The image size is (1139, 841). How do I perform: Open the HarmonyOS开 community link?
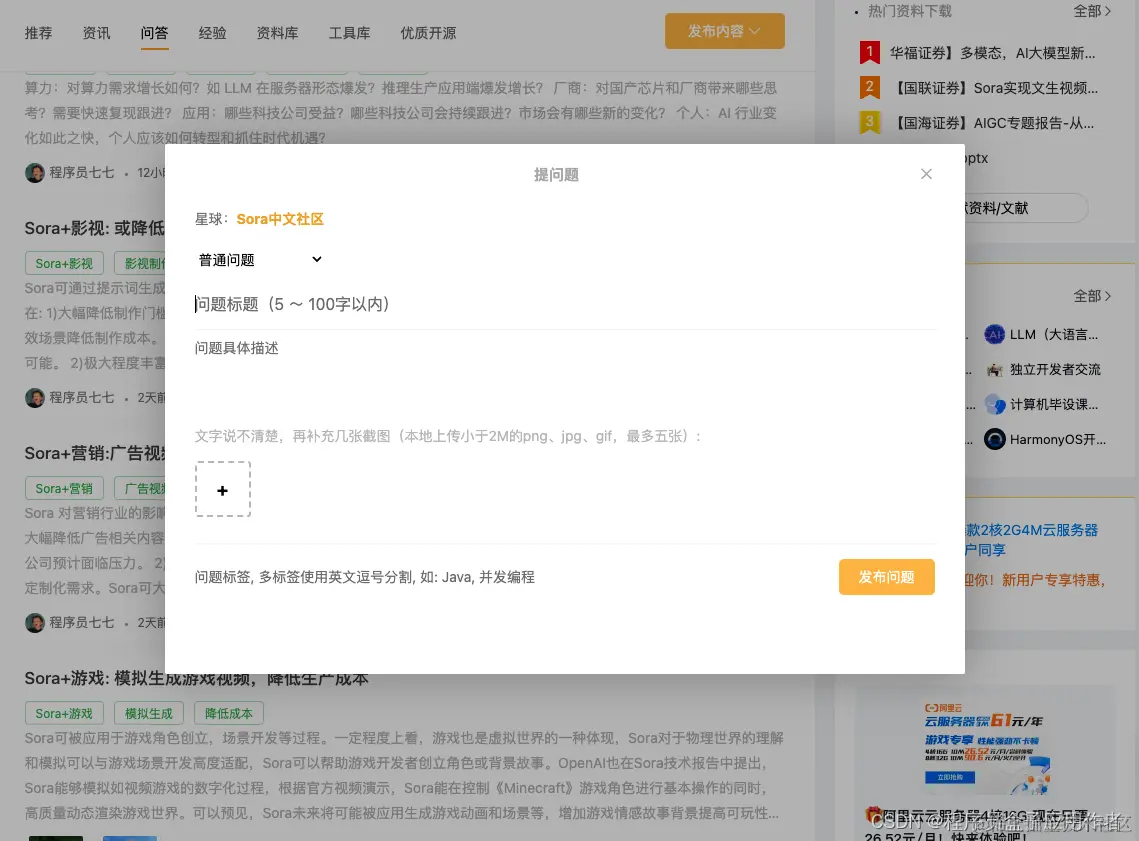pyautogui.click(x=1058, y=439)
